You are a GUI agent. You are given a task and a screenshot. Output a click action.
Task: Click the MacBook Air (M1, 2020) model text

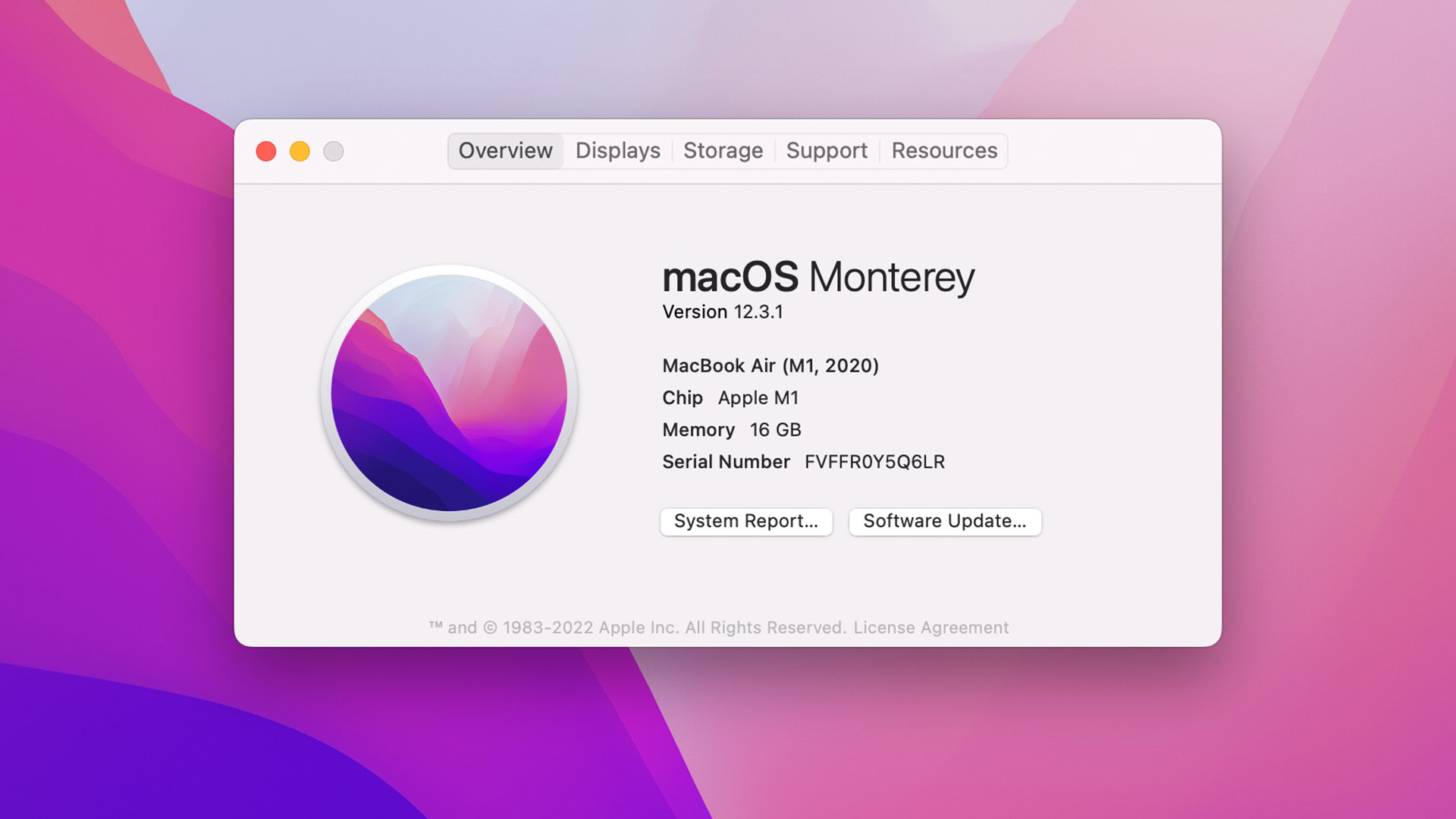(x=770, y=366)
